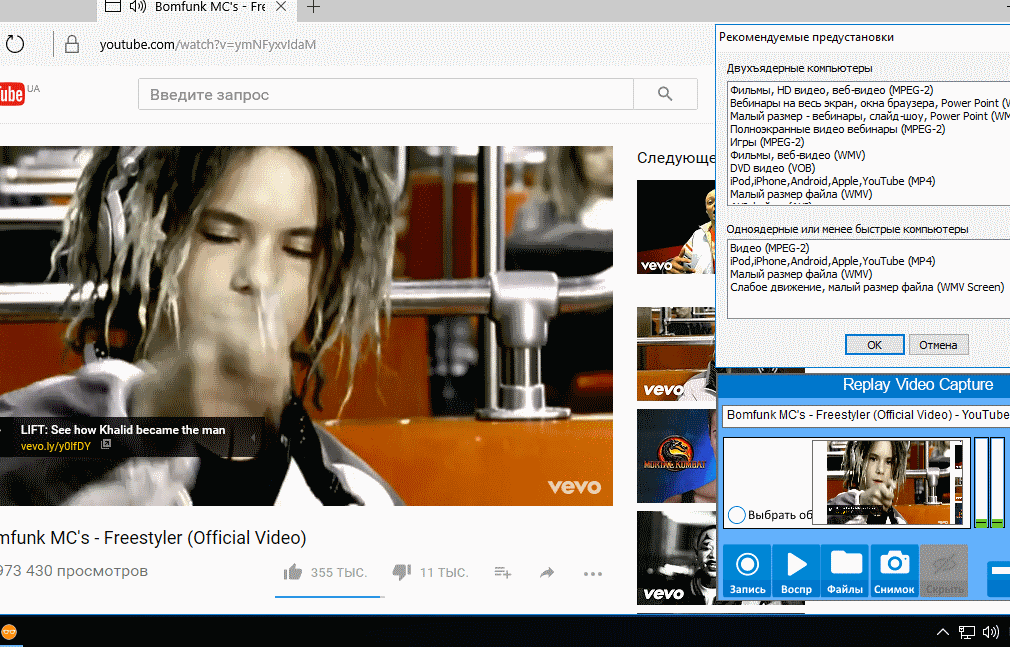Click the recording title text field
Screen dimensions: 1010x647
point(866,415)
